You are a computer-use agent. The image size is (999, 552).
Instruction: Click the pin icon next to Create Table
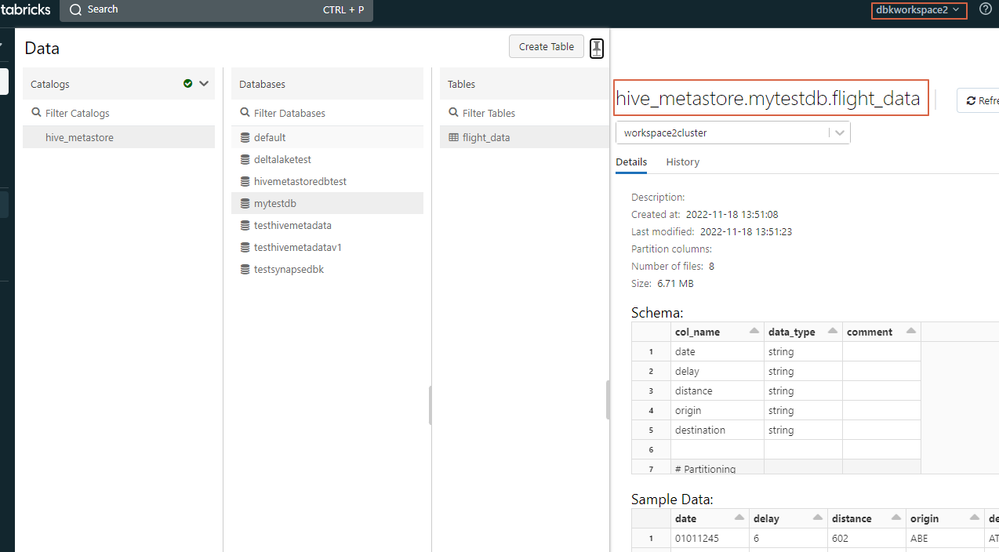596,48
